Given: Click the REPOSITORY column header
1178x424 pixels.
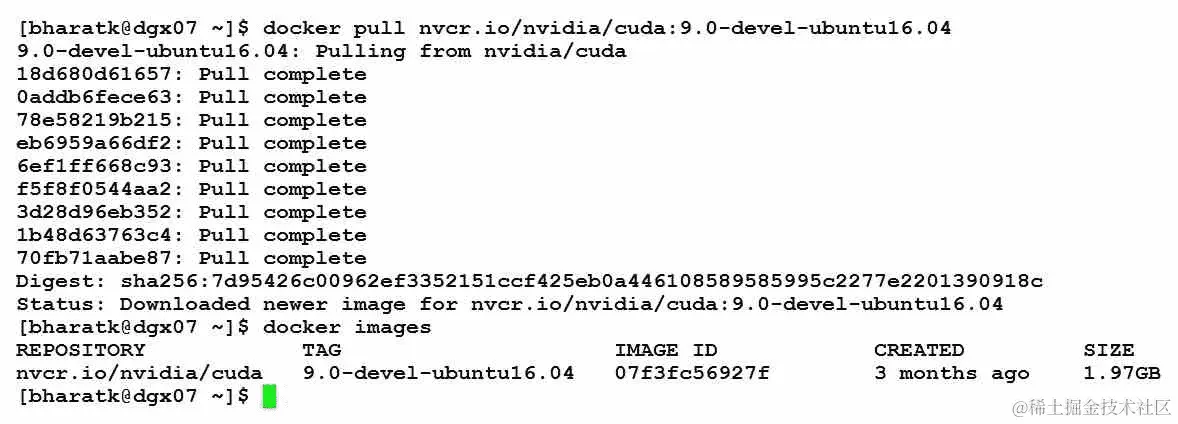Looking at the screenshot, I should coord(80,350).
